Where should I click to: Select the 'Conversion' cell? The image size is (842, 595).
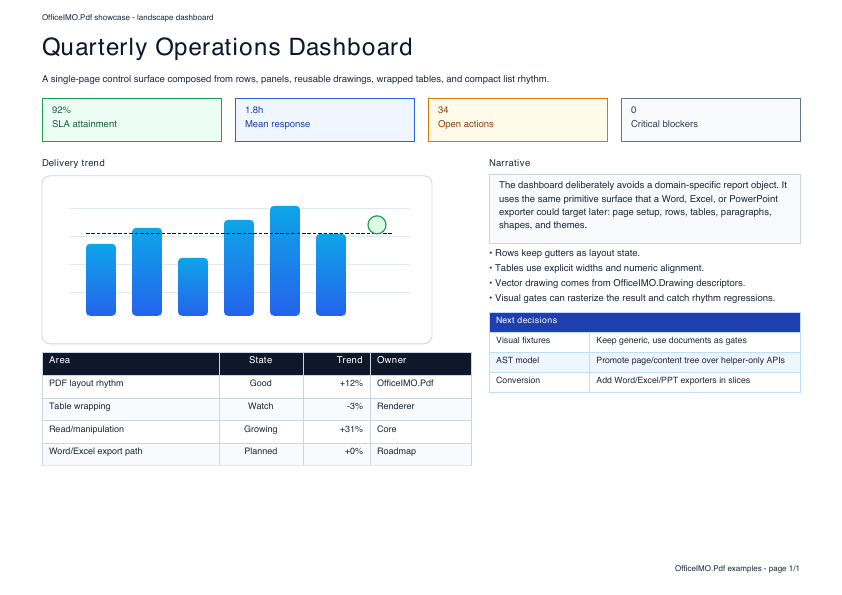pos(539,382)
